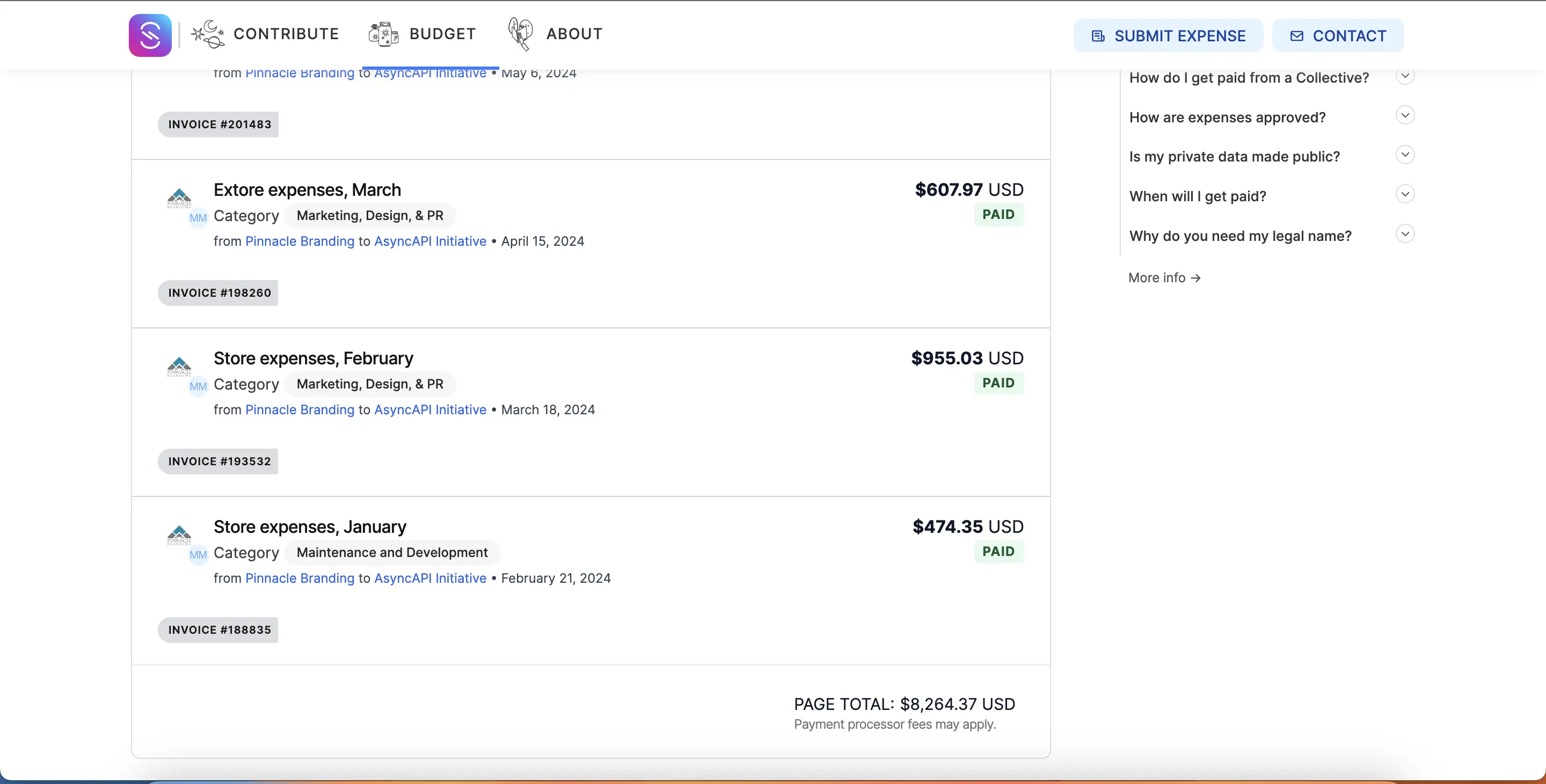Expand 'How are expenses approved?' question
The image size is (1546, 784).
[x=1404, y=115]
